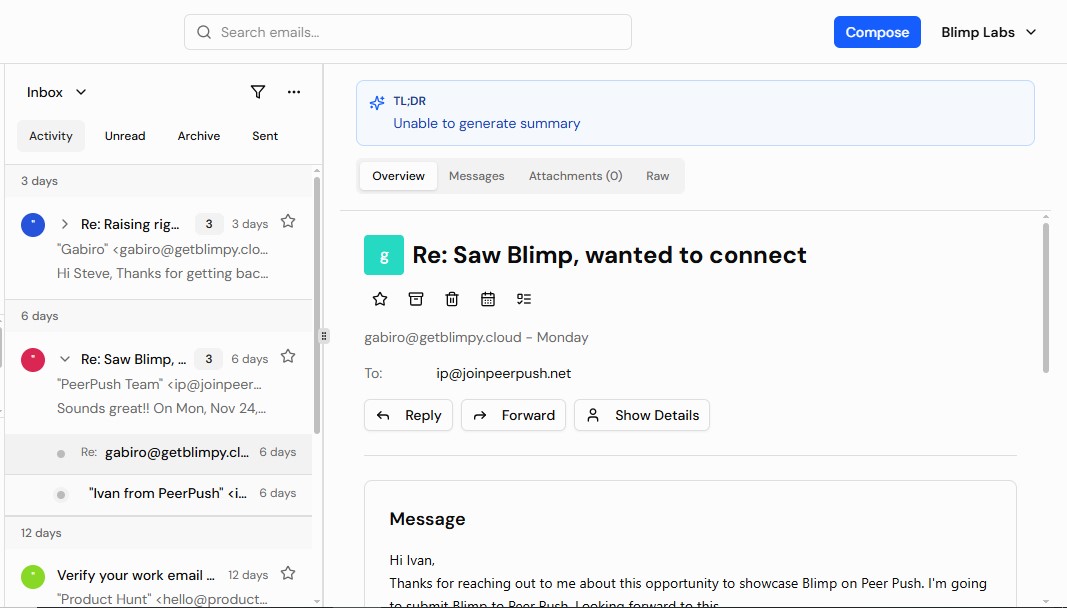The width and height of the screenshot is (1067, 608).
Task: Expand the 'Re: Raising rig…' thread
Action: (x=64, y=223)
